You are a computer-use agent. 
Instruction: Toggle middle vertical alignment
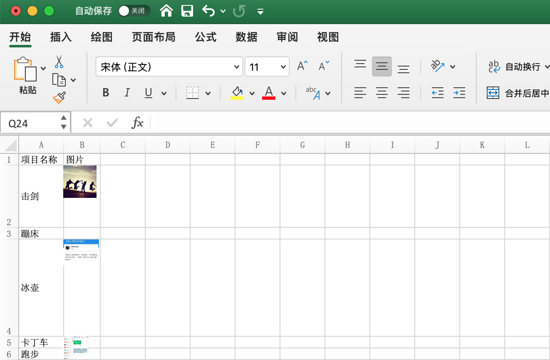point(382,66)
